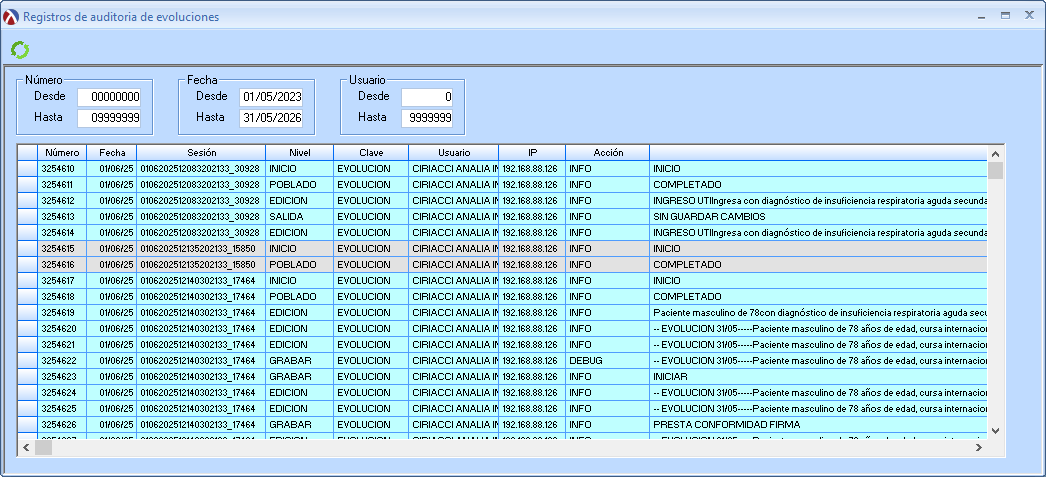Edit the Número Hasta field

coord(109,119)
